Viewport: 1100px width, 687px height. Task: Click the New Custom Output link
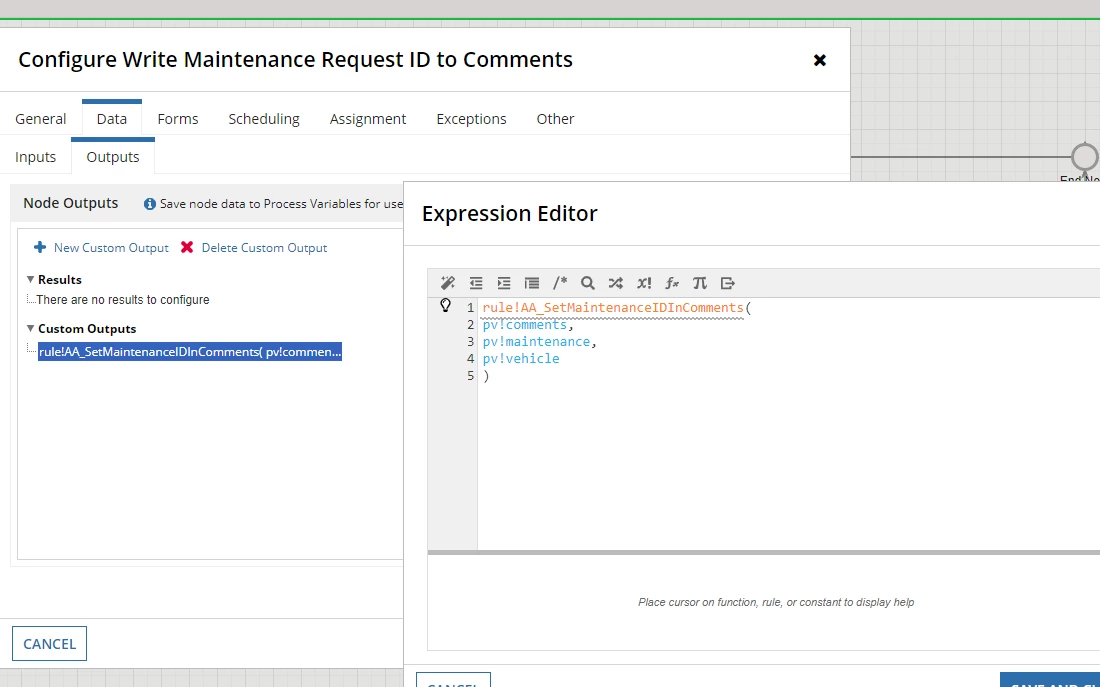point(111,248)
